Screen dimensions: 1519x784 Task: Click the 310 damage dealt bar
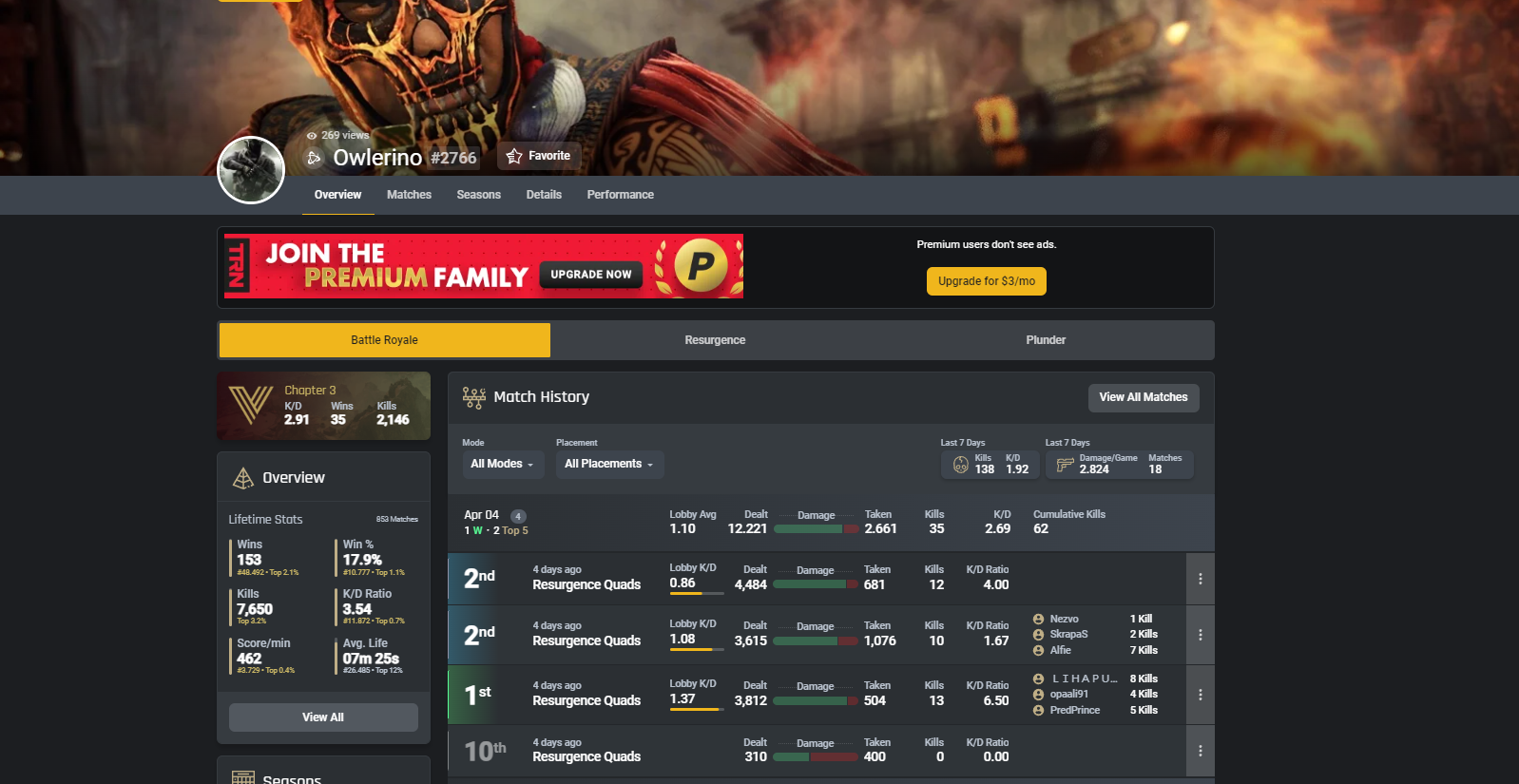pyautogui.click(x=816, y=757)
